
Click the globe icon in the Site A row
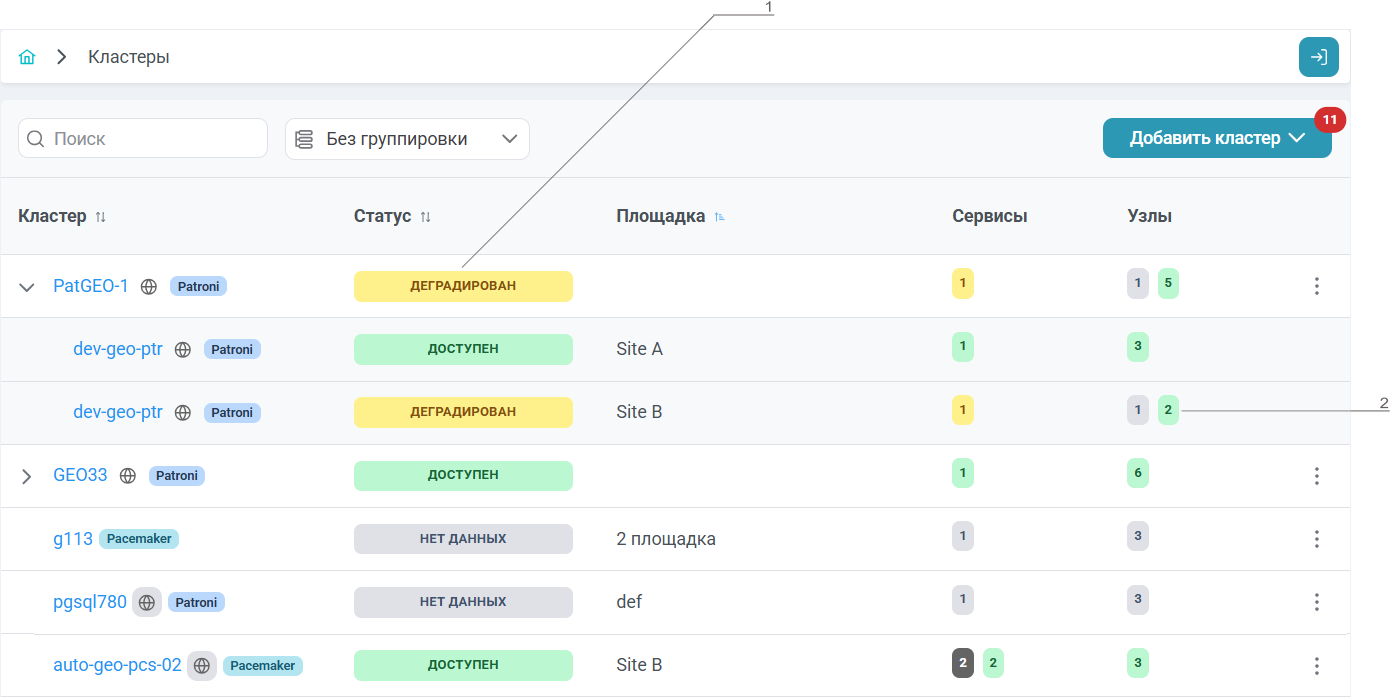pyautogui.click(x=183, y=349)
